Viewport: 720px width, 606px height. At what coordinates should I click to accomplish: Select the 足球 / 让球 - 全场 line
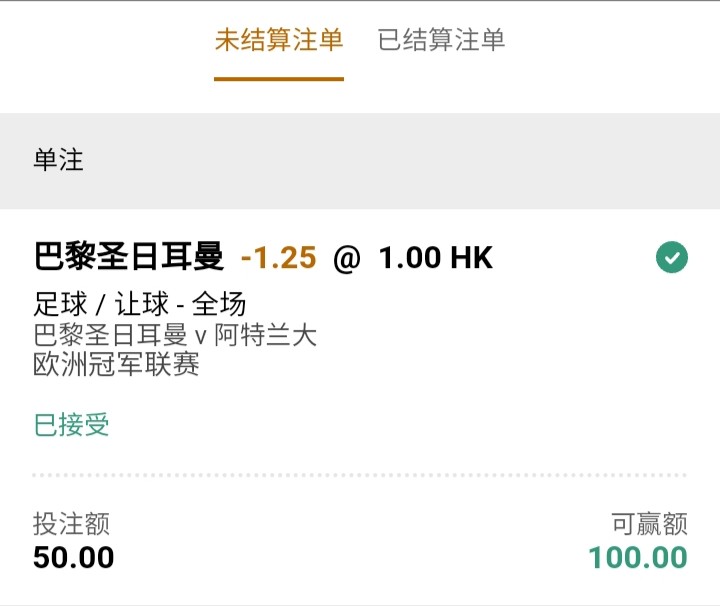(x=139, y=304)
